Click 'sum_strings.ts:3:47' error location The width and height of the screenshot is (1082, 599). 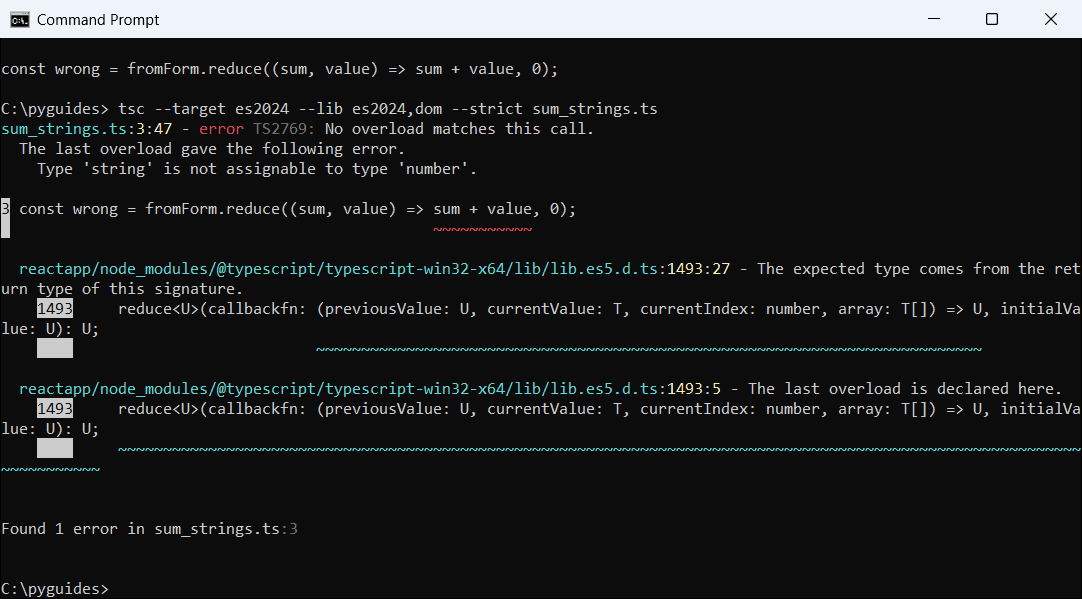[x=86, y=129]
